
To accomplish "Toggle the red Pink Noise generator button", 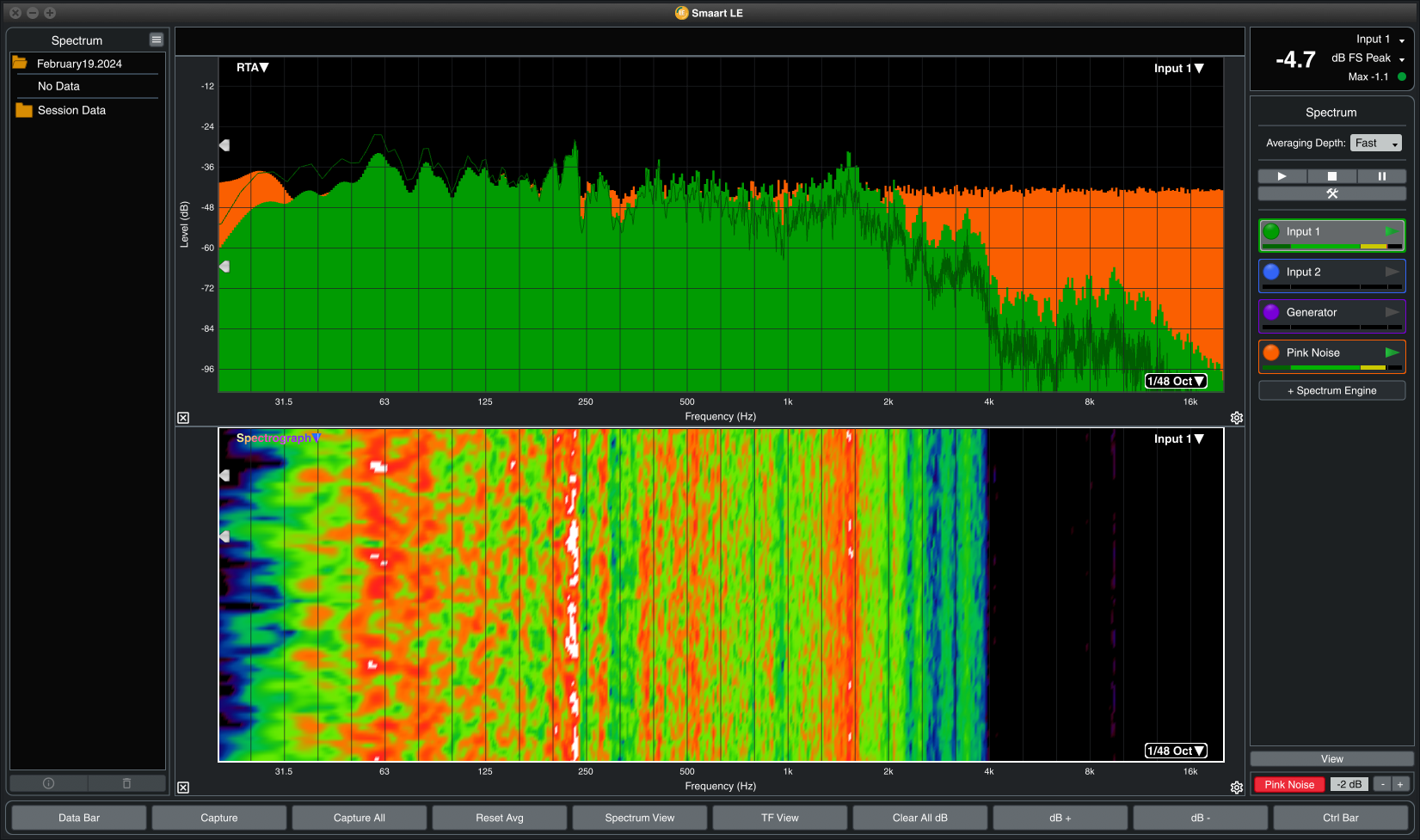I will 1289,784.
